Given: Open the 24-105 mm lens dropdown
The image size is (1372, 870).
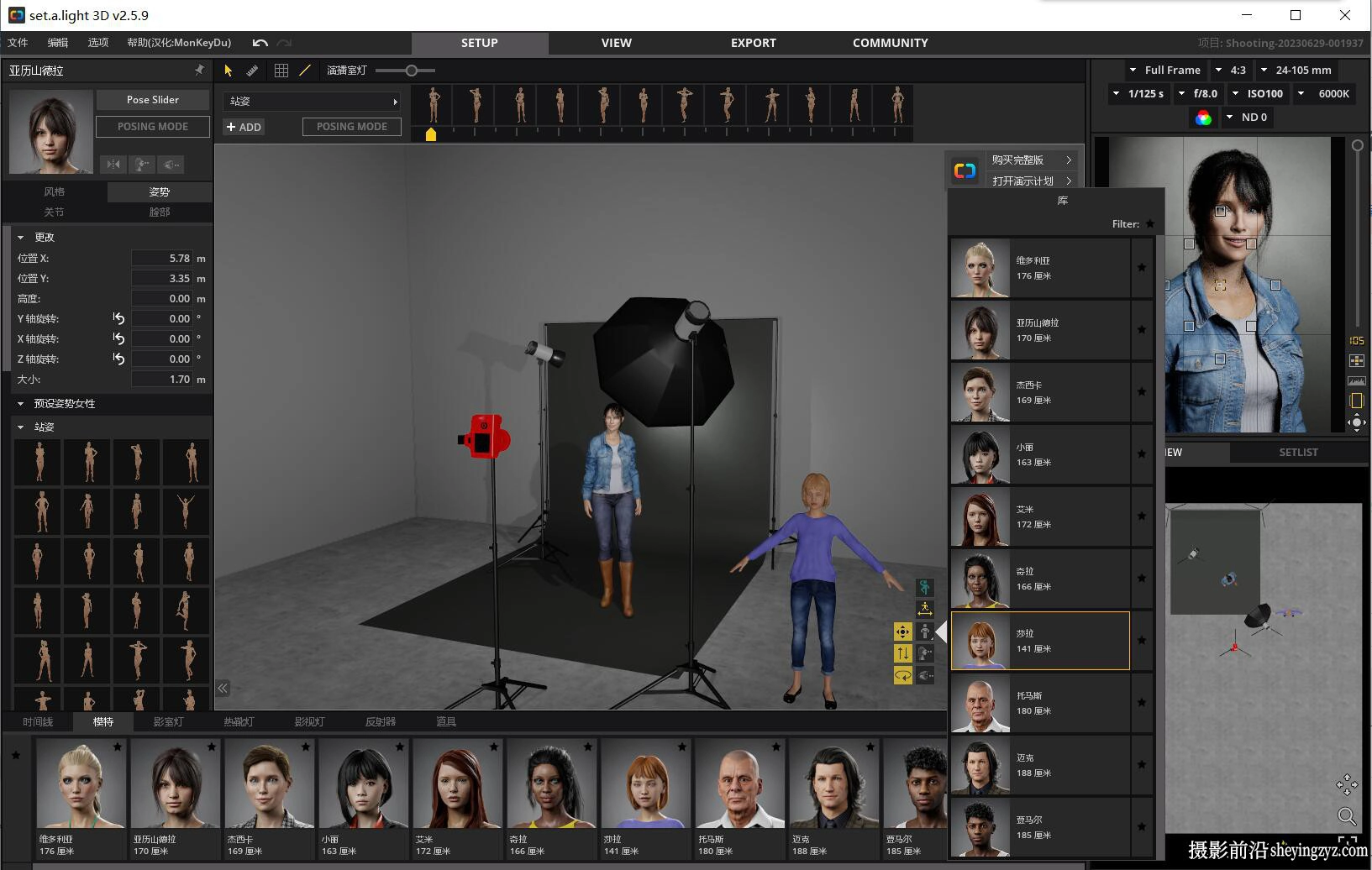Looking at the screenshot, I should 1296,71.
